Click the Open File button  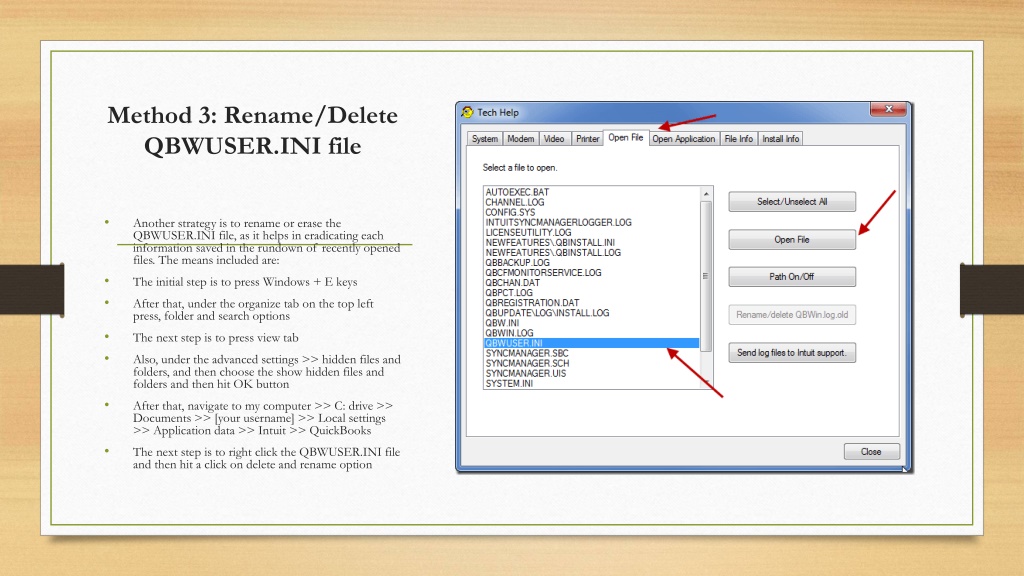[x=792, y=240]
